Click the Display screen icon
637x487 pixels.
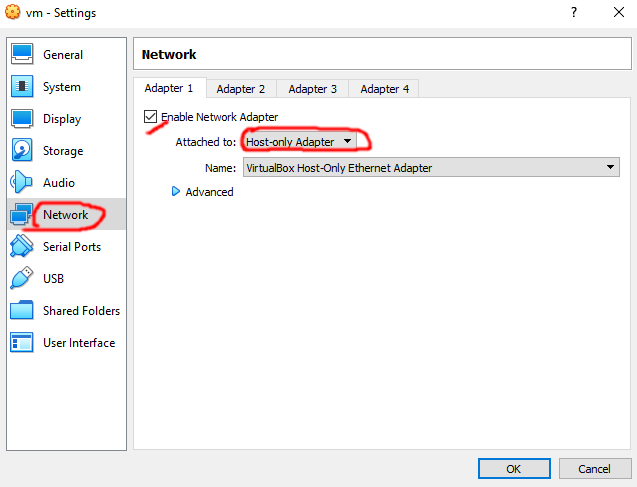[22, 119]
